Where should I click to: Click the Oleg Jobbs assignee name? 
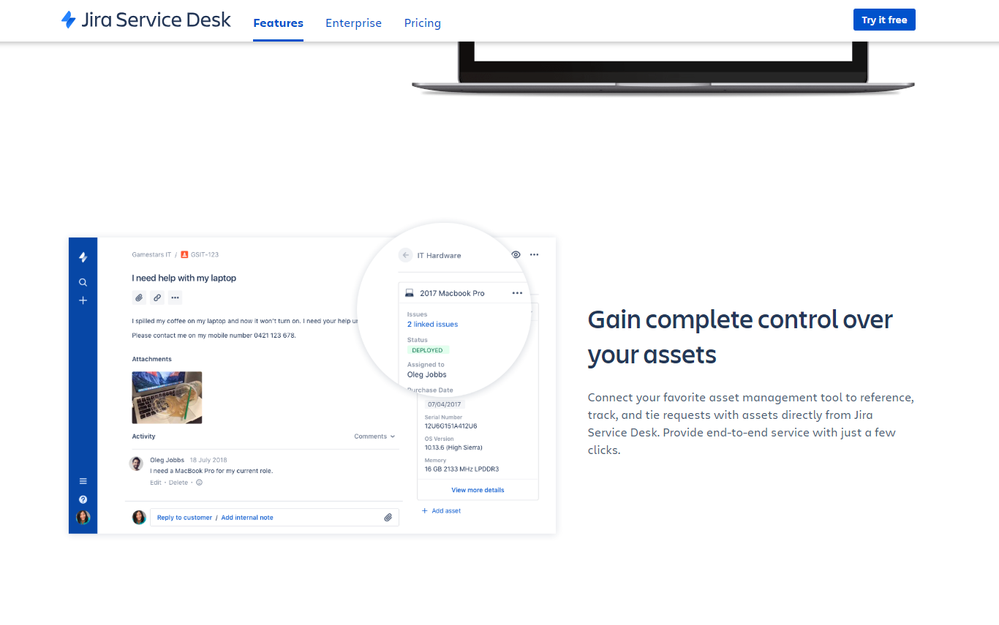click(427, 375)
